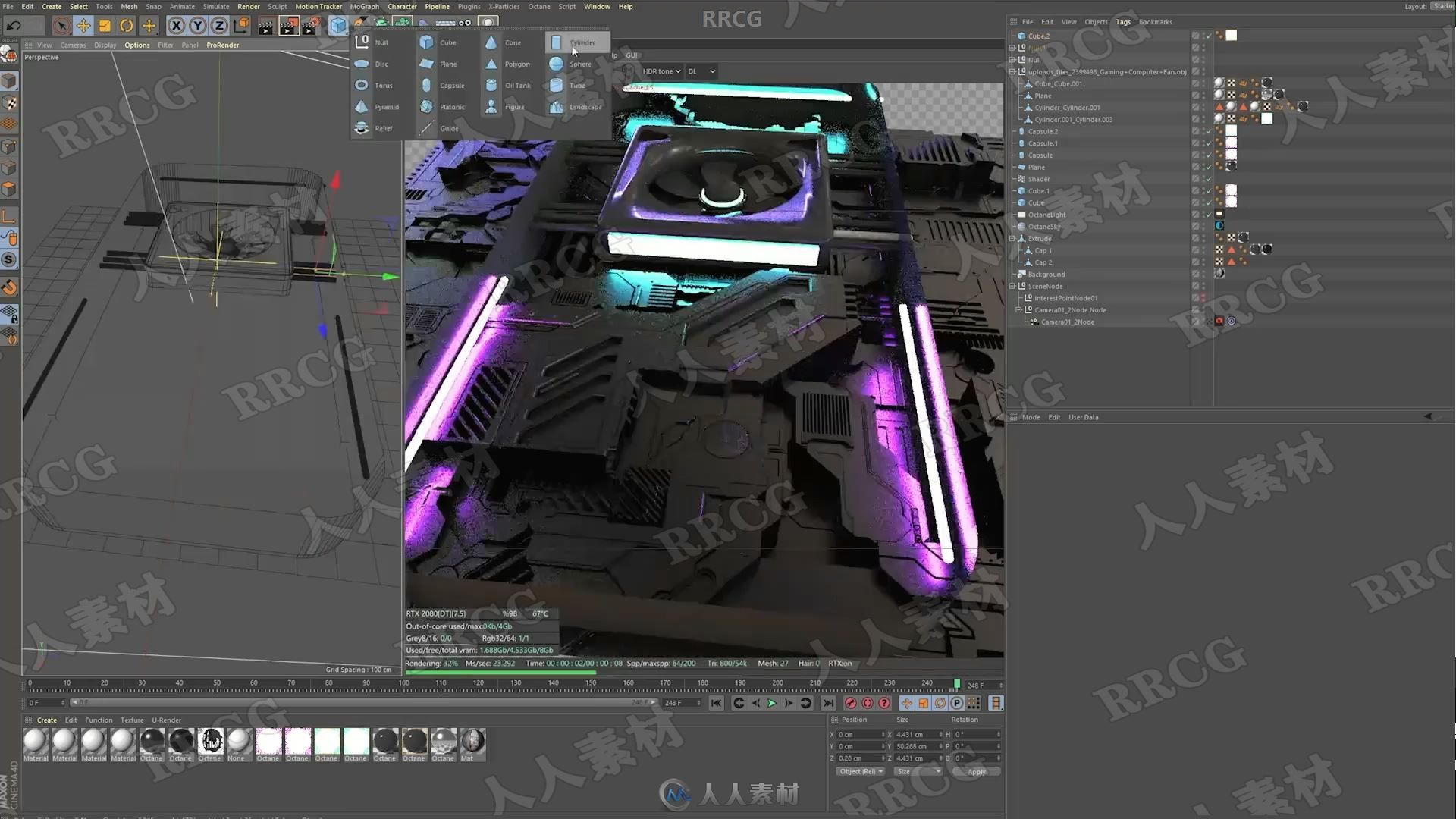Screen dimensions: 1456x819
Task: Select the Cube primitive tool
Action: point(447,42)
